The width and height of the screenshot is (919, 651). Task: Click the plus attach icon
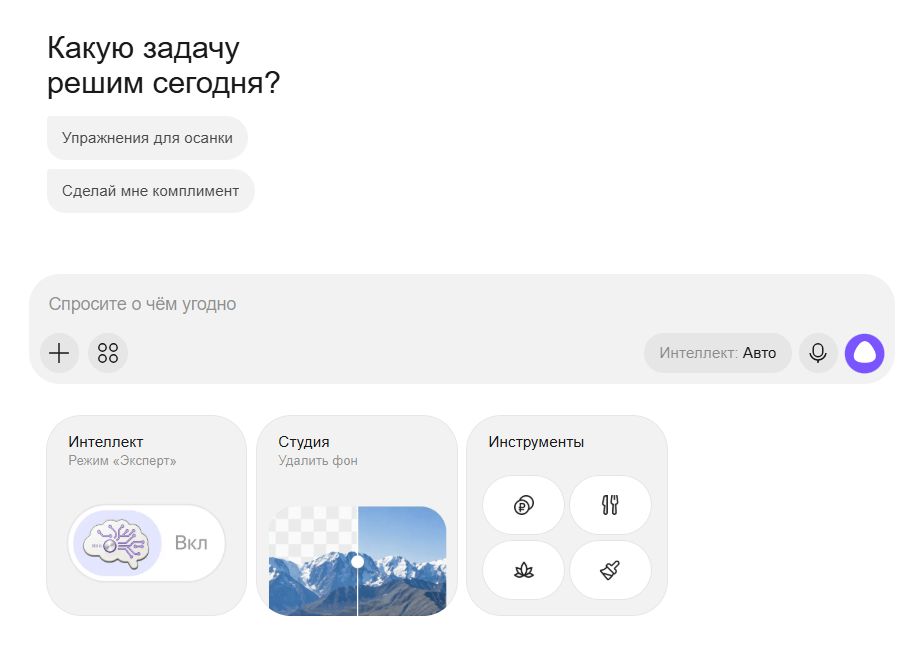[x=59, y=353]
